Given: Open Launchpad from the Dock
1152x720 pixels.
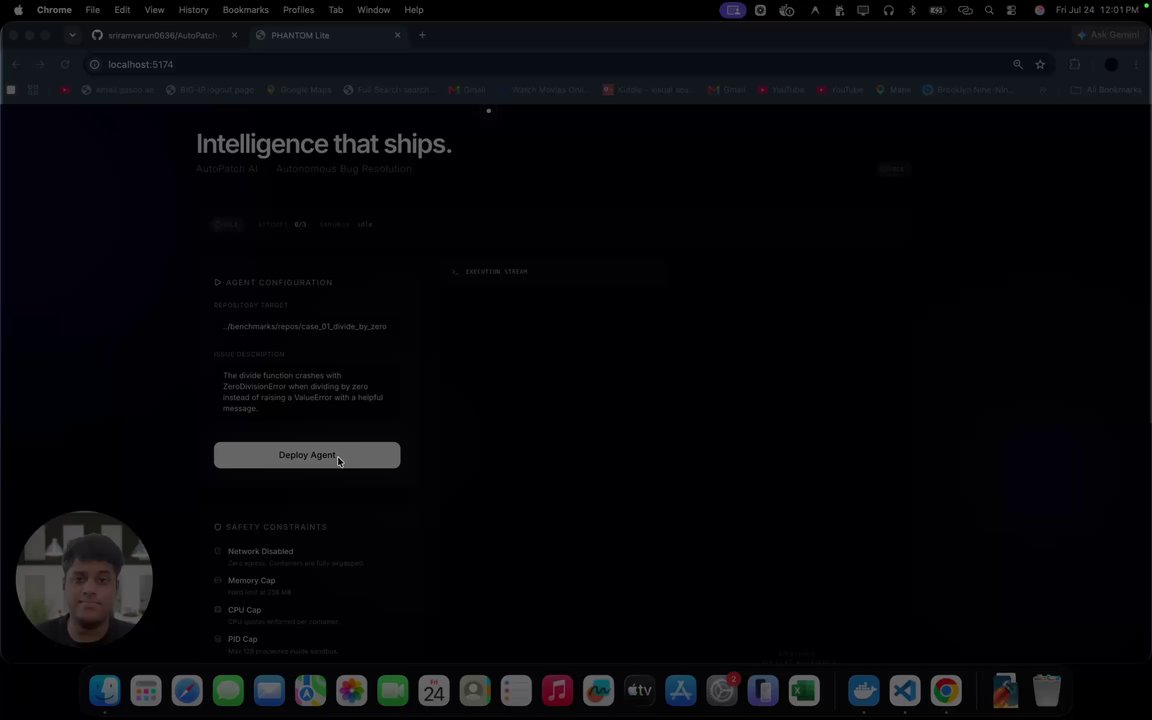Looking at the screenshot, I should (x=146, y=691).
